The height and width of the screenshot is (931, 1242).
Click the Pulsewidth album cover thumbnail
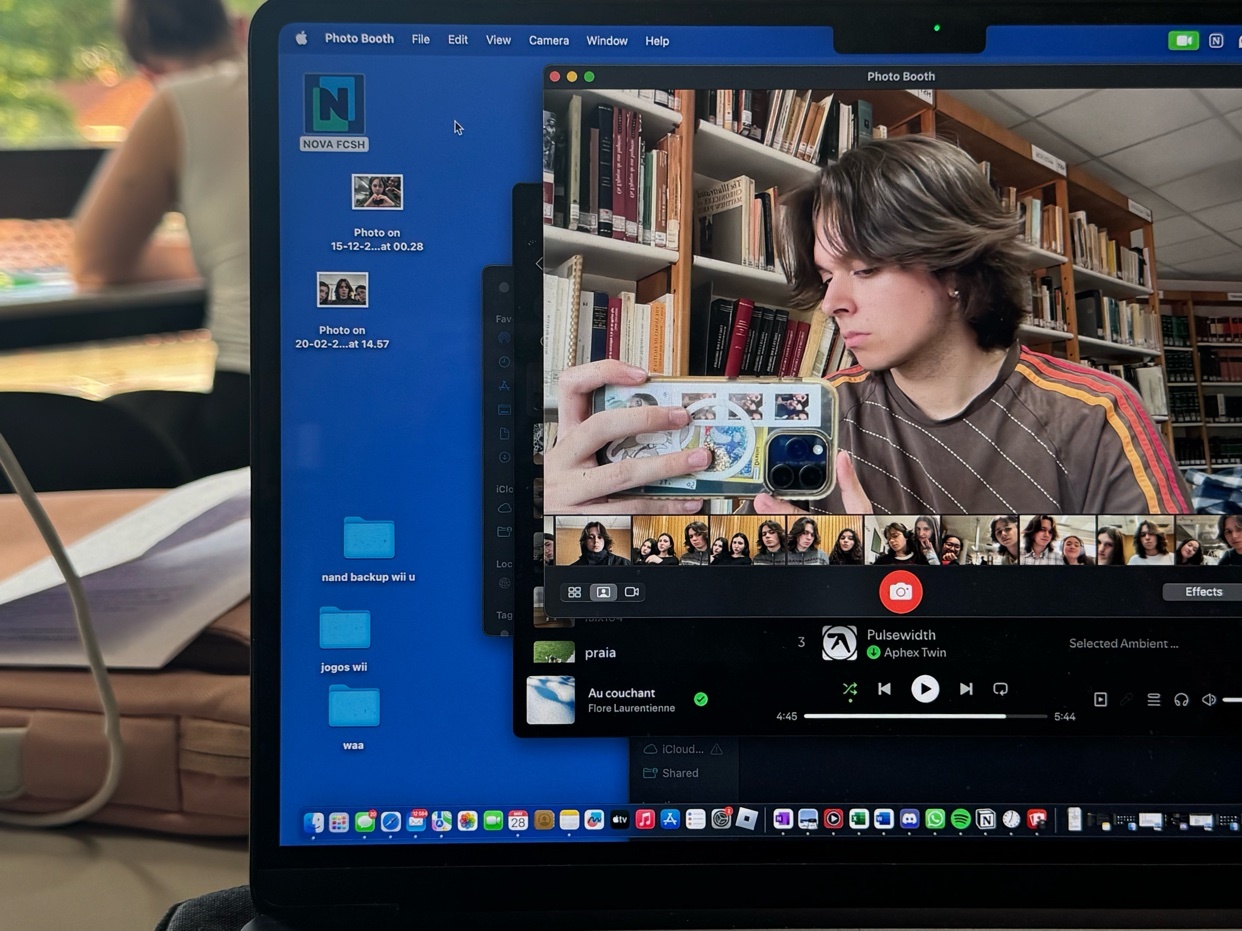click(839, 643)
